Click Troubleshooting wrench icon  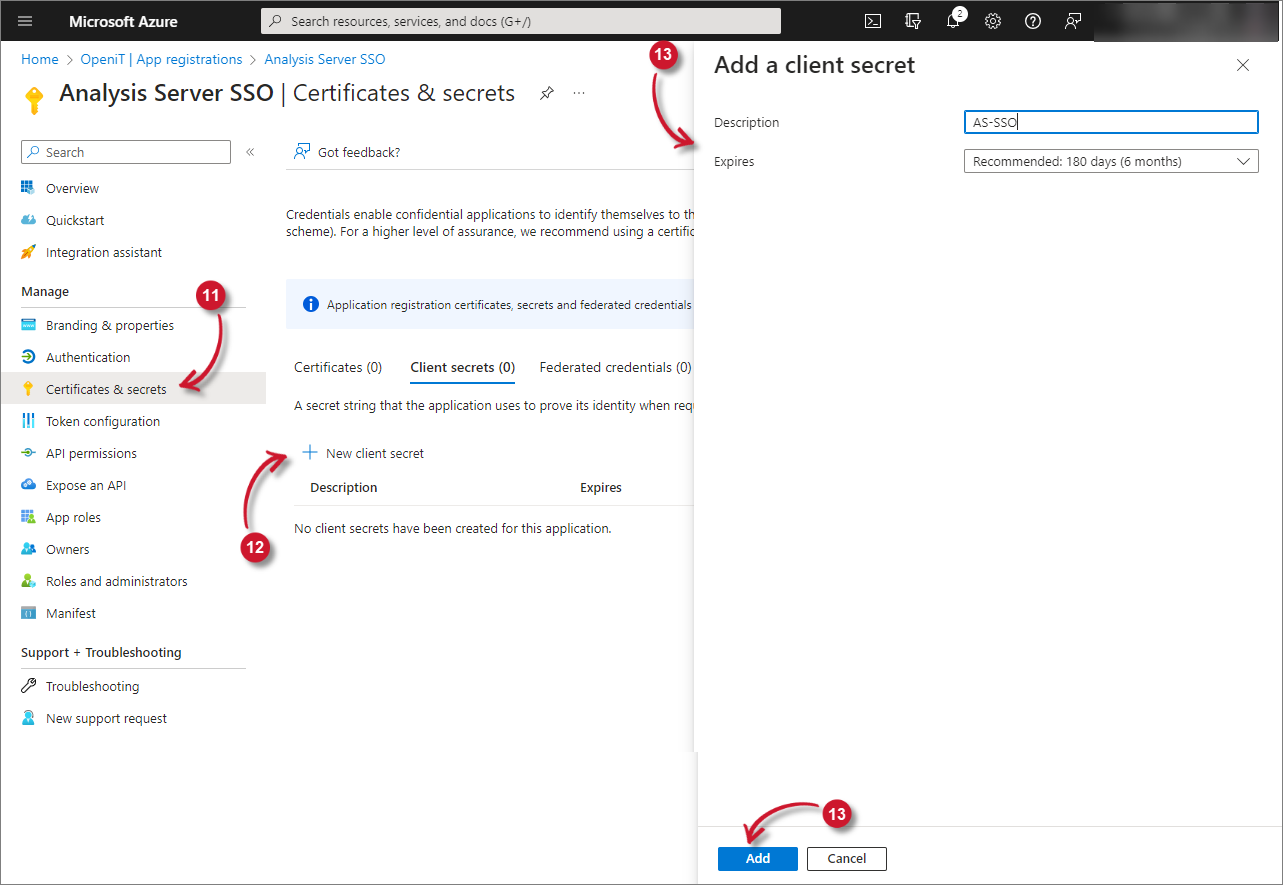coord(28,686)
